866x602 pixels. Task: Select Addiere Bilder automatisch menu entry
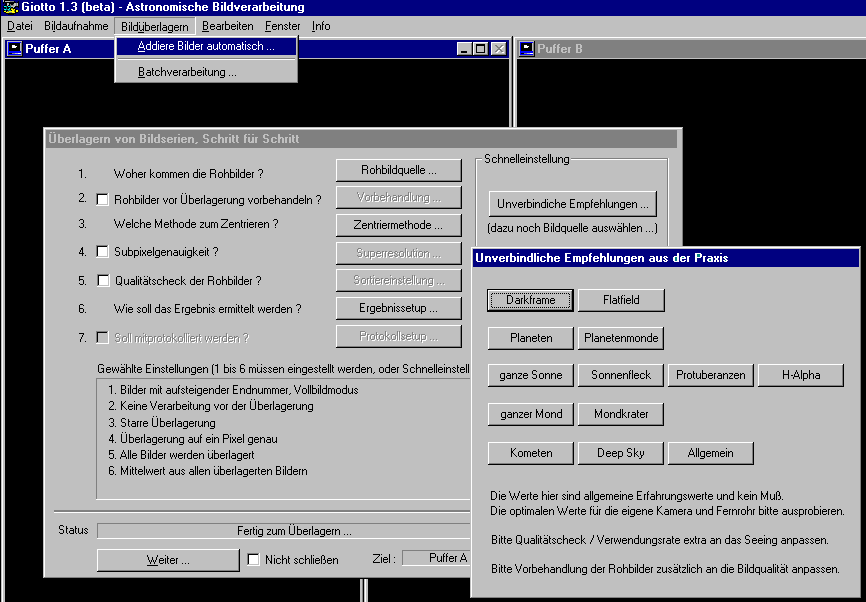tap(206, 46)
